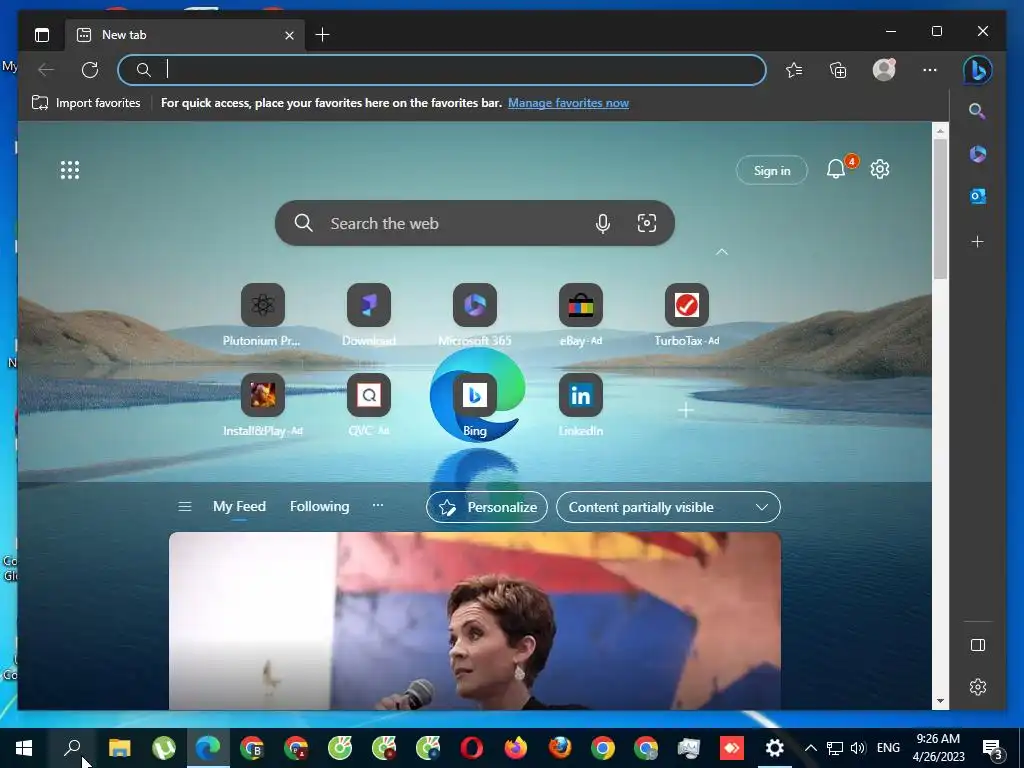This screenshot has height=768, width=1024.
Task: Show hidden system tray icons
Action: click(x=810, y=748)
